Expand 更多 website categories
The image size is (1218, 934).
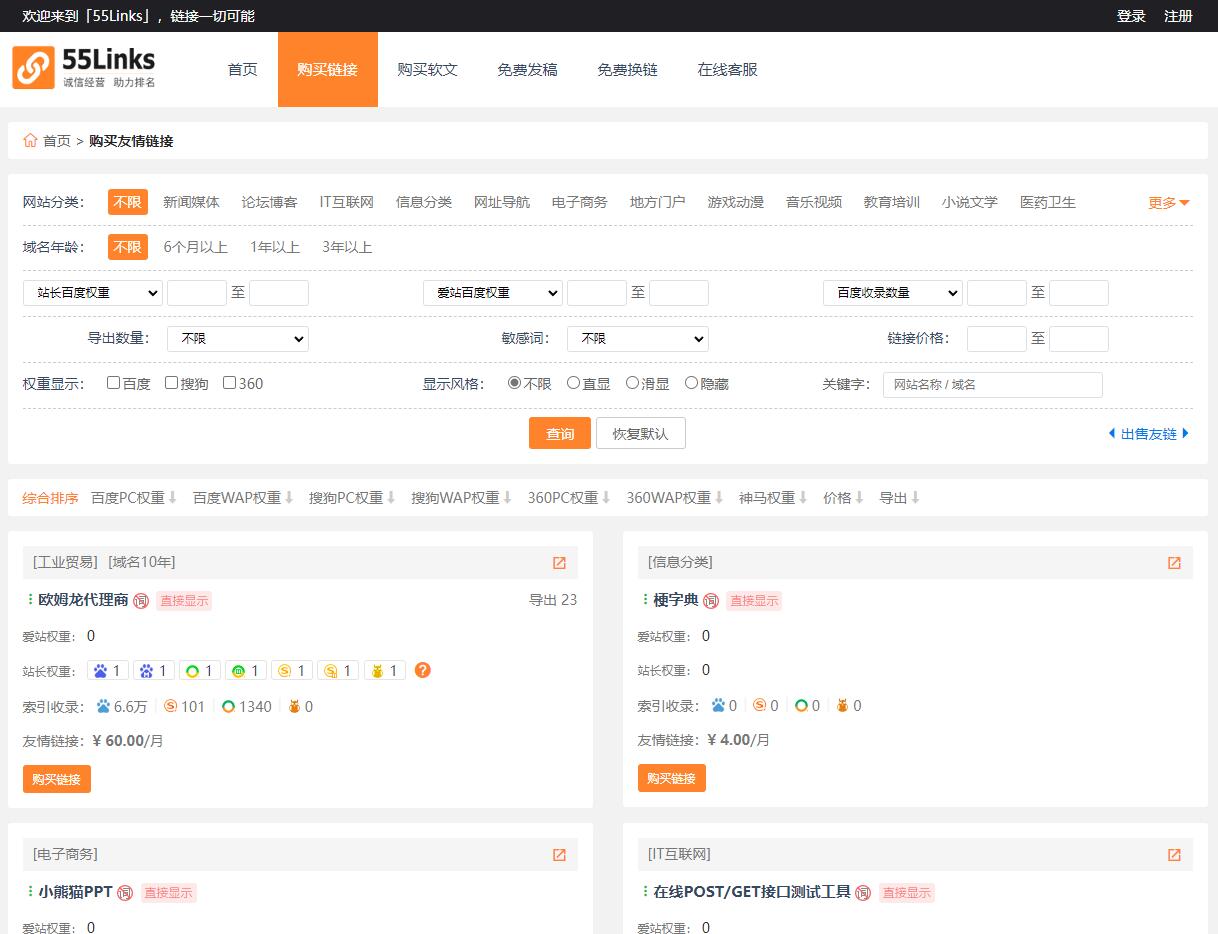point(1168,203)
